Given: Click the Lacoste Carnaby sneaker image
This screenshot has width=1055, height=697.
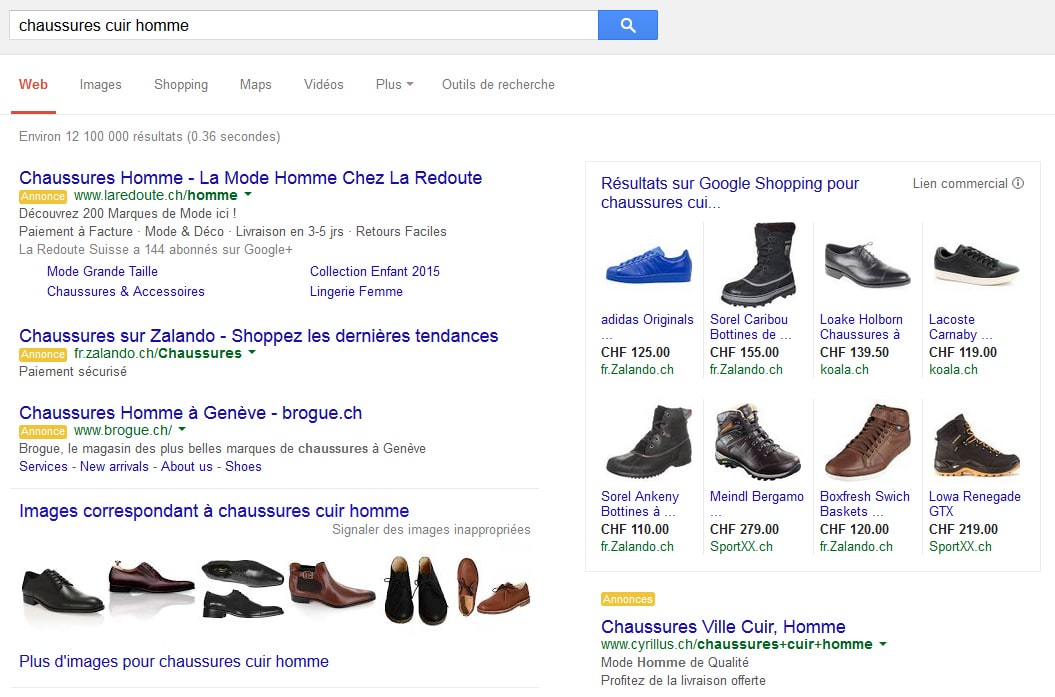Looking at the screenshot, I should tap(976, 265).
